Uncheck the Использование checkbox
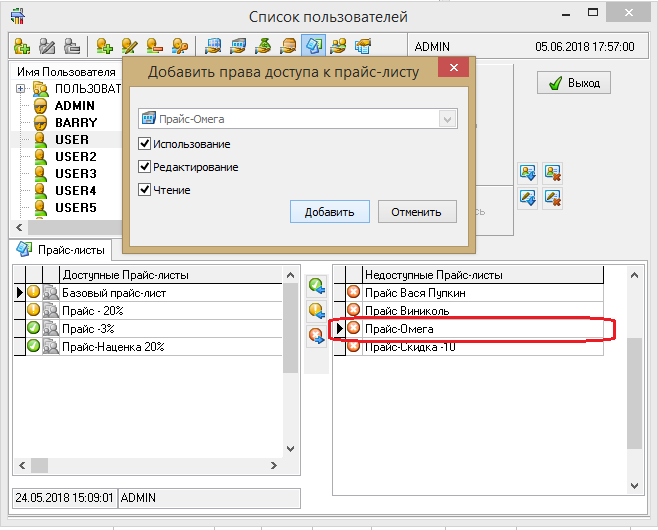658x530 pixels. (x=145, y=145)
